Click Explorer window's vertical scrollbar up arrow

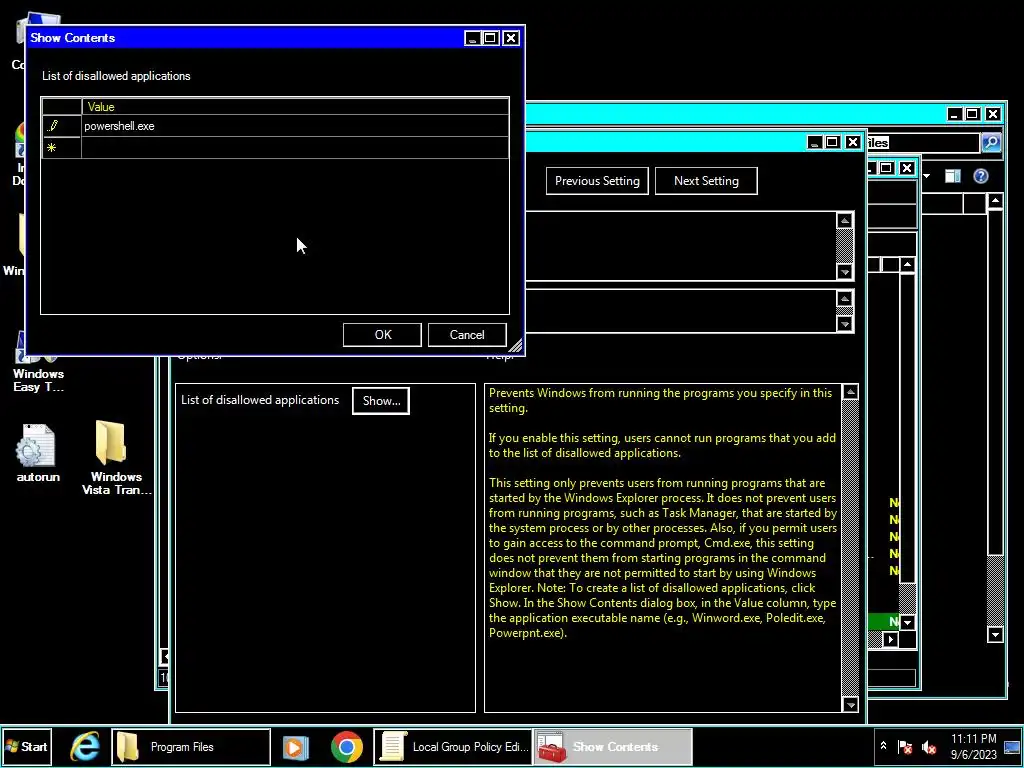coord(995,201)
